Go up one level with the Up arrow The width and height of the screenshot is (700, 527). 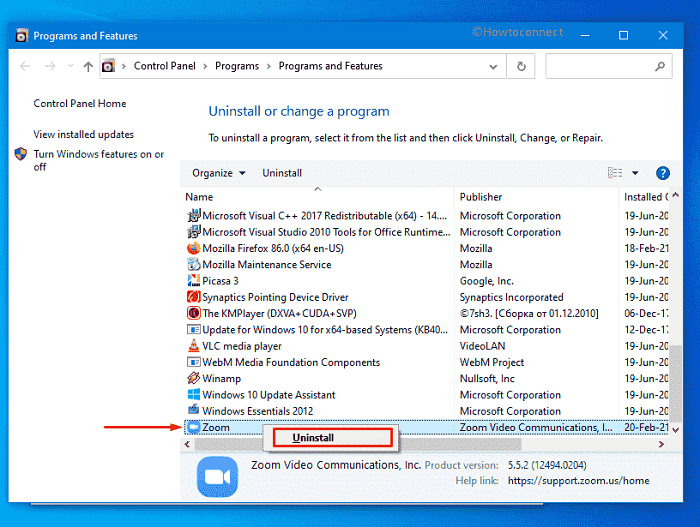click(88, 67)
